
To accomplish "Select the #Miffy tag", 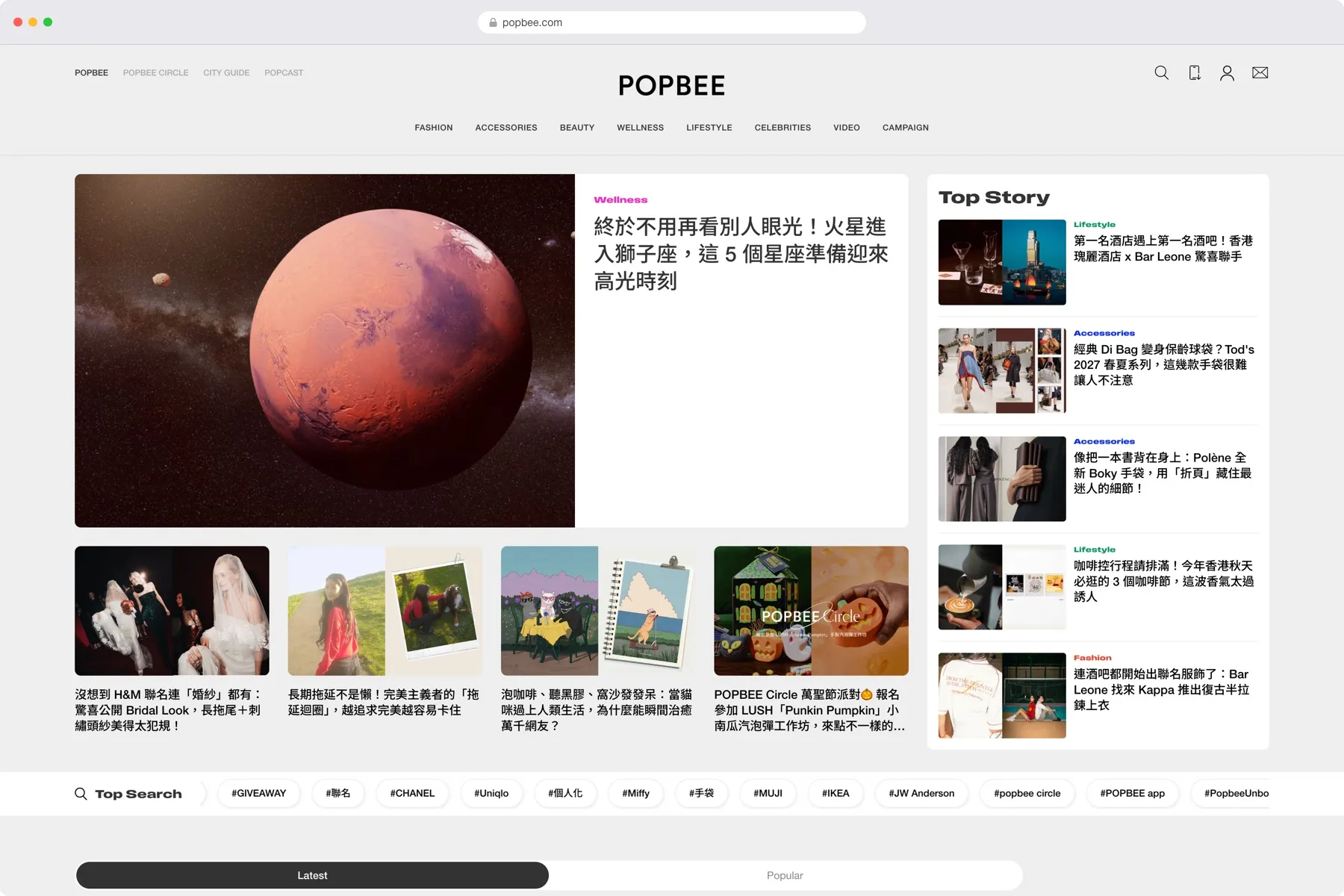I will click(x=635, y=793).
